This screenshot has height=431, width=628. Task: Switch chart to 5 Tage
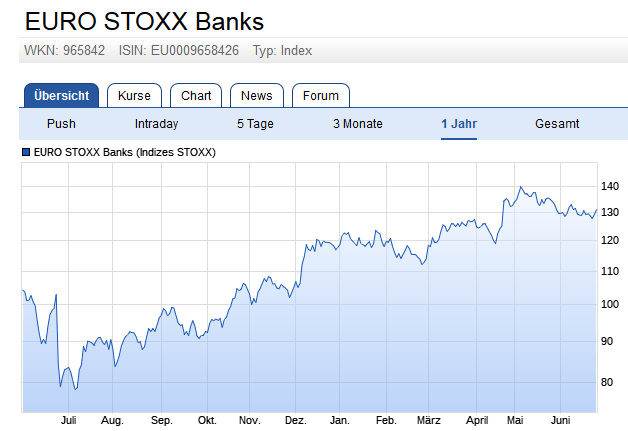[x=254, y=124]
